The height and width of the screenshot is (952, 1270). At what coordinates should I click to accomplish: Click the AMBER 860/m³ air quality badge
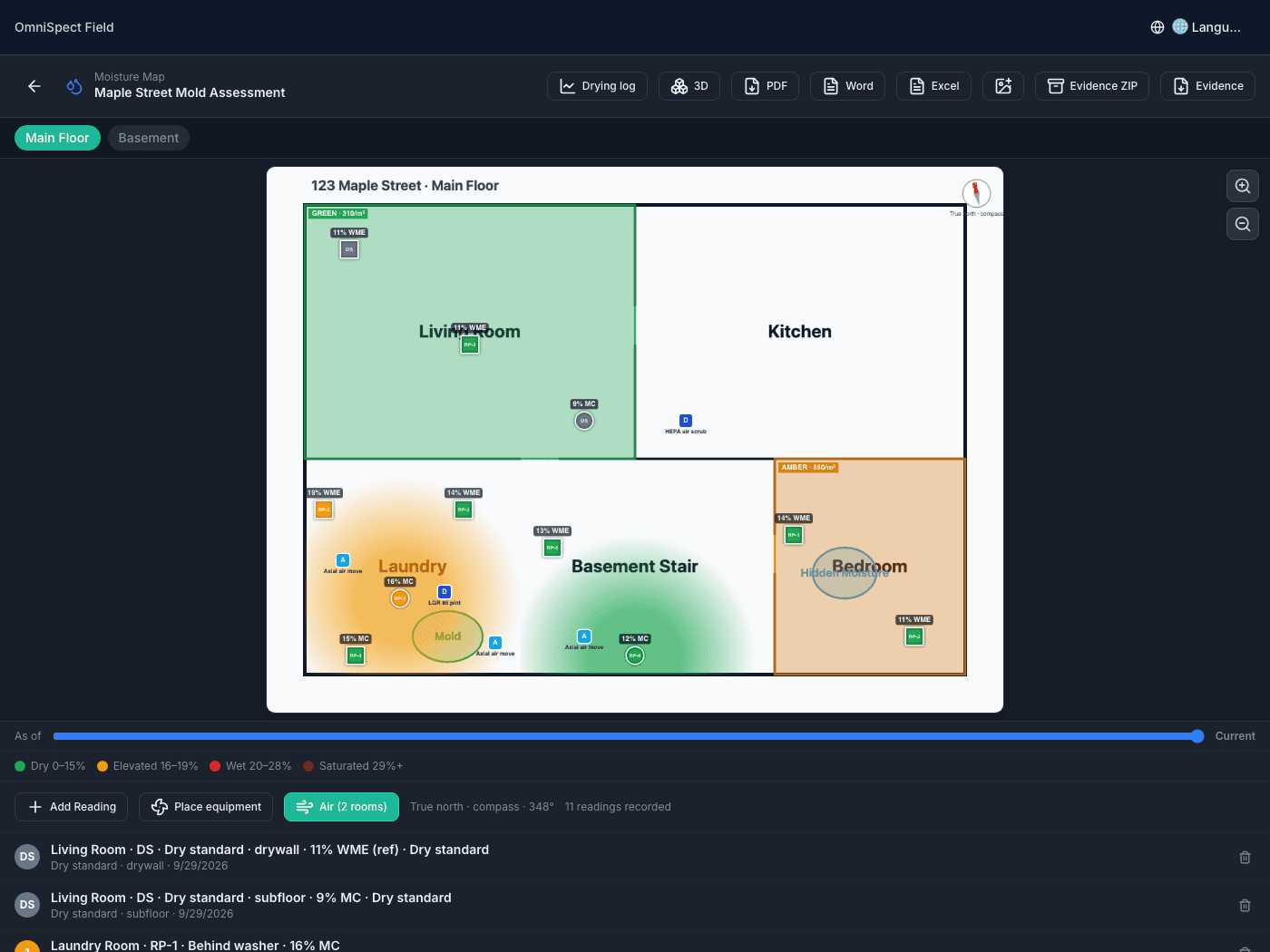[x=808, y=468]
